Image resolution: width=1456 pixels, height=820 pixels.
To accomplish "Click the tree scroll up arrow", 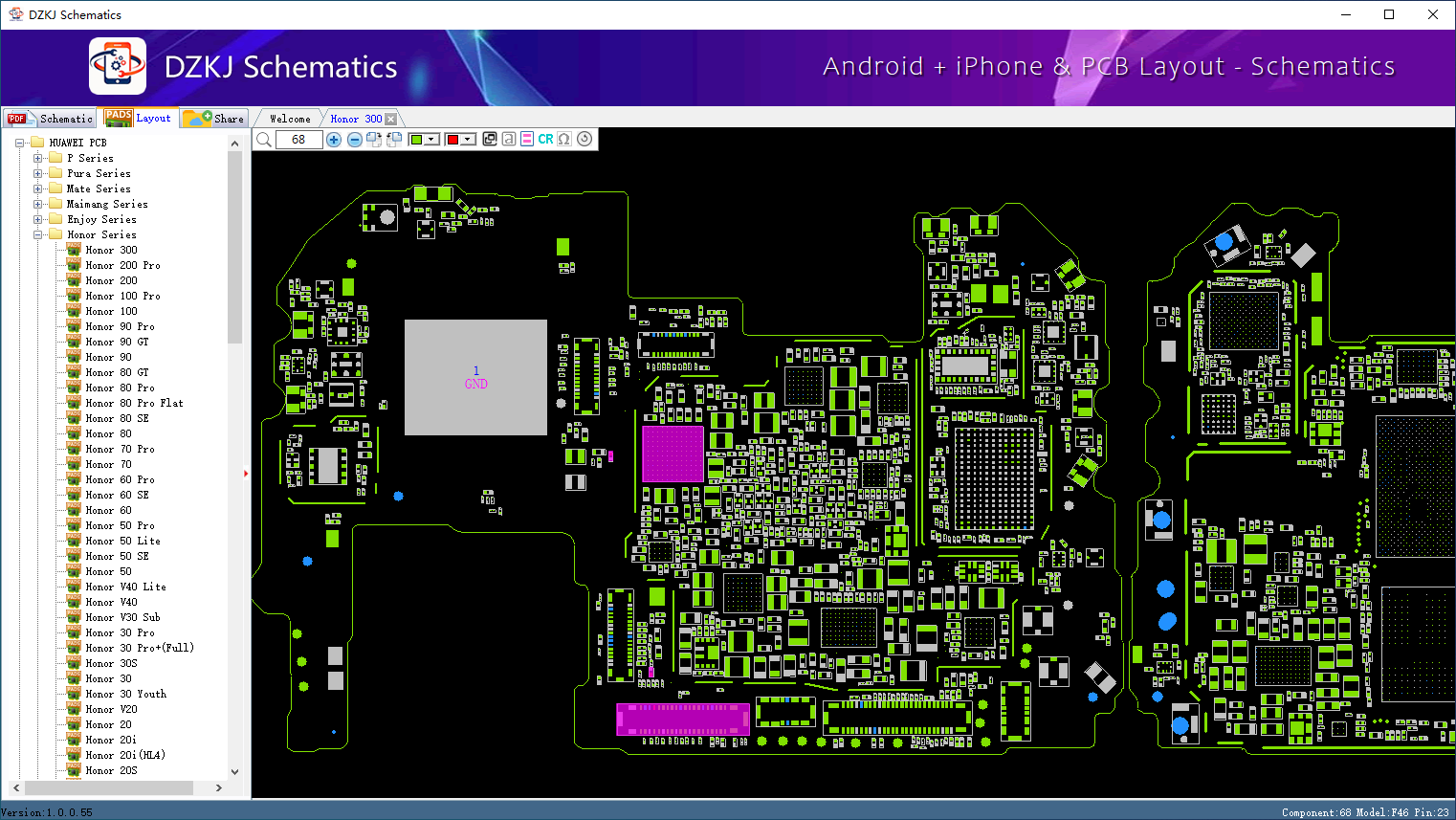I will pyautogui.click(x=234, y=144).
